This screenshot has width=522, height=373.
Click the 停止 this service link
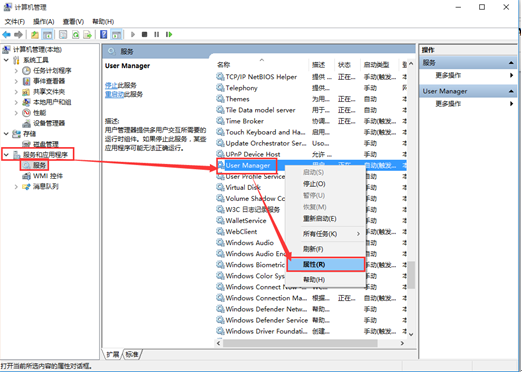click(x=111, y=85)
